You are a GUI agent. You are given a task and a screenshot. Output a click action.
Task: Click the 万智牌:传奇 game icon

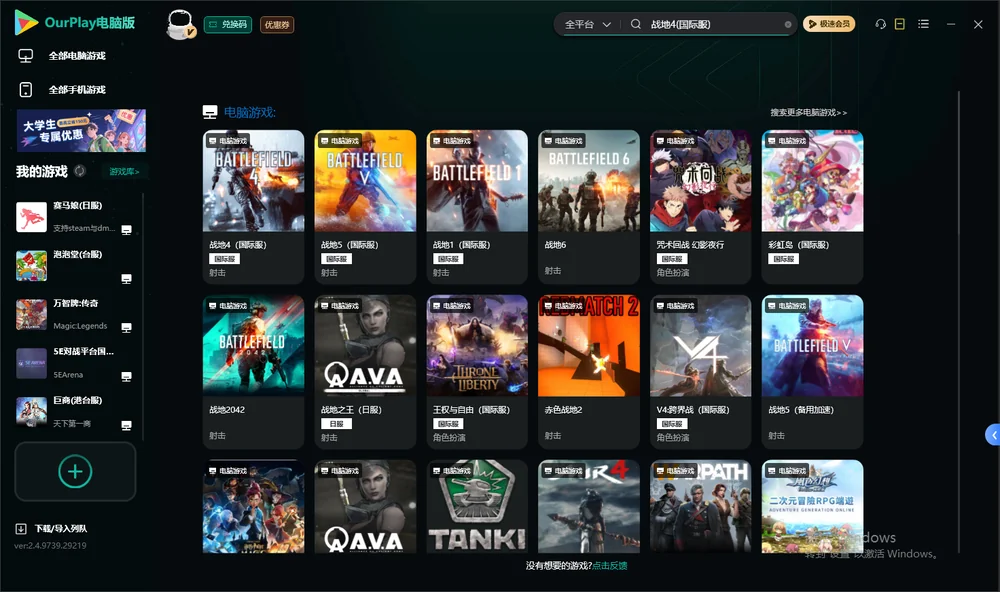coord(31,314)
